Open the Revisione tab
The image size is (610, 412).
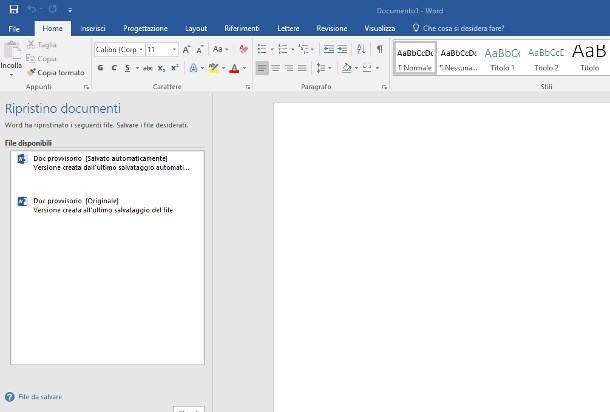tap(331, 28)
